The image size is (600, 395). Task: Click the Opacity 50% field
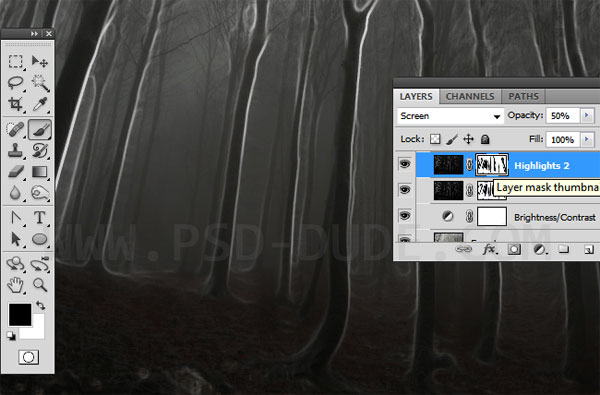coord(562,116)
